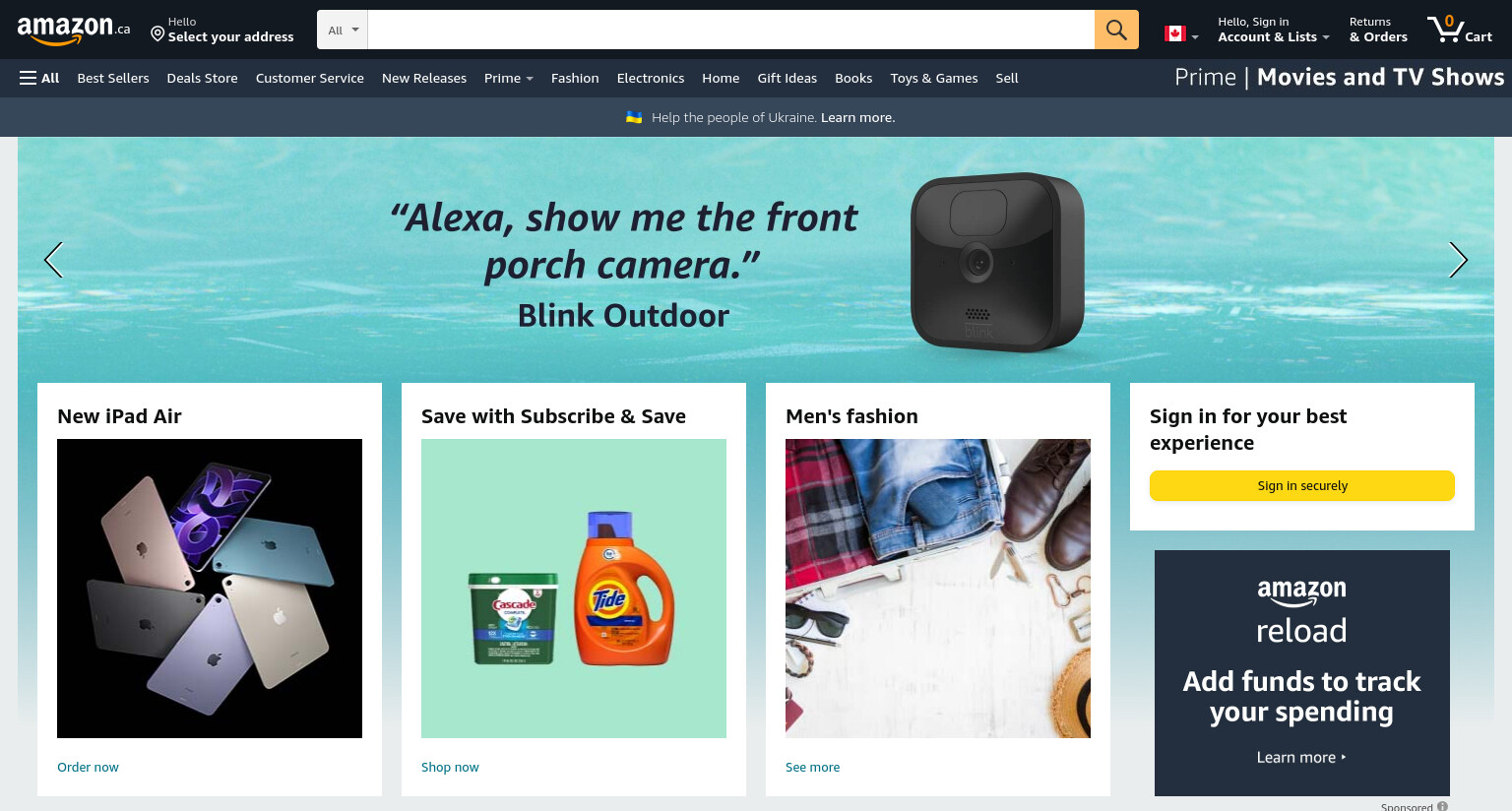Open Best Sellers in nav bar
Image resolution: width=1512 pixels, height=811 pixels.
(113, 78)
